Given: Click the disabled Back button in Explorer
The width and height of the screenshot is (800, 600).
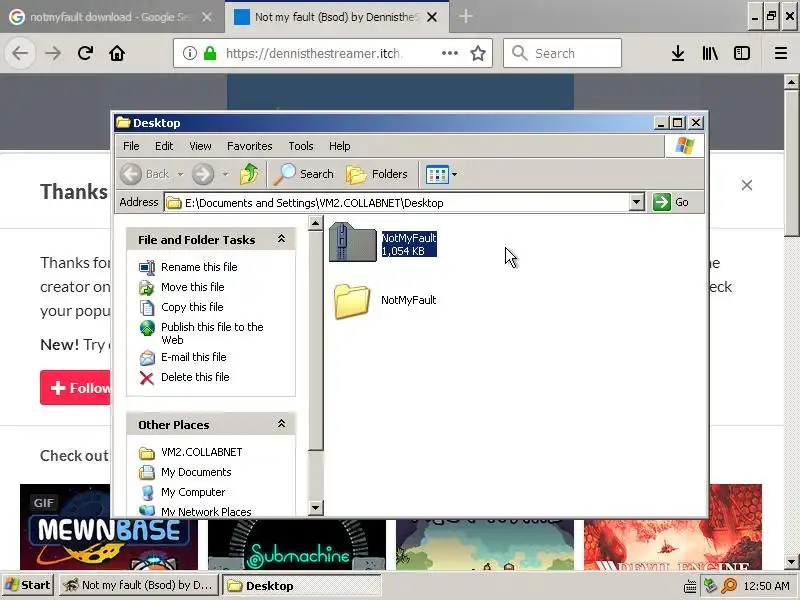Looking at the screenshot, I should [145, 174].
